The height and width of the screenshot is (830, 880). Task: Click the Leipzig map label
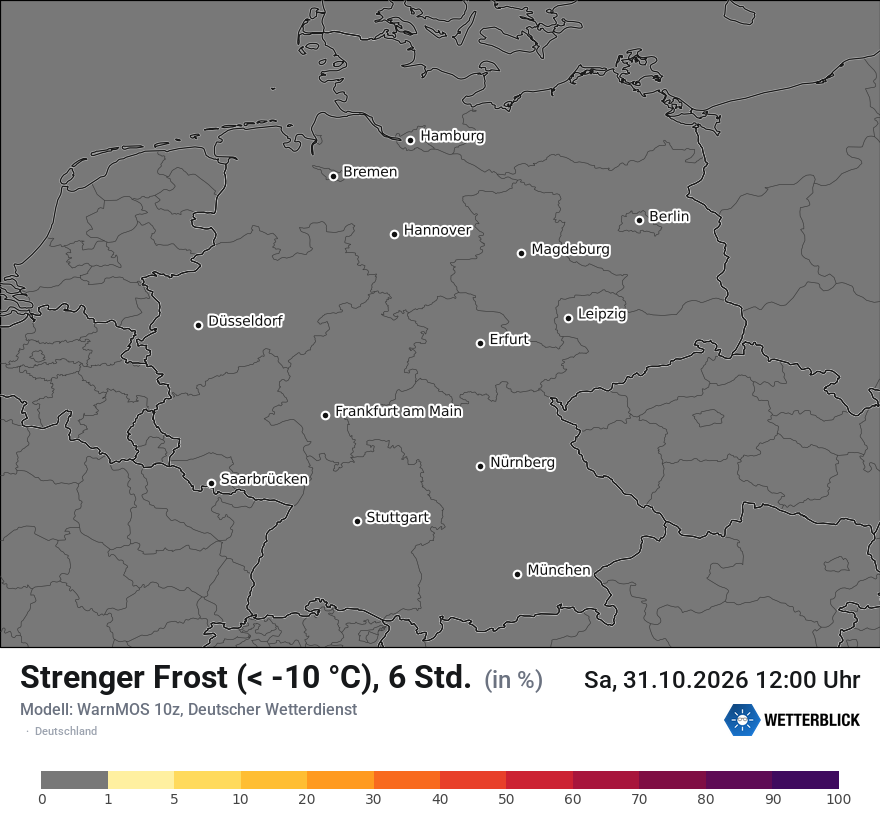pyautogui.click(x=602, y=314)
